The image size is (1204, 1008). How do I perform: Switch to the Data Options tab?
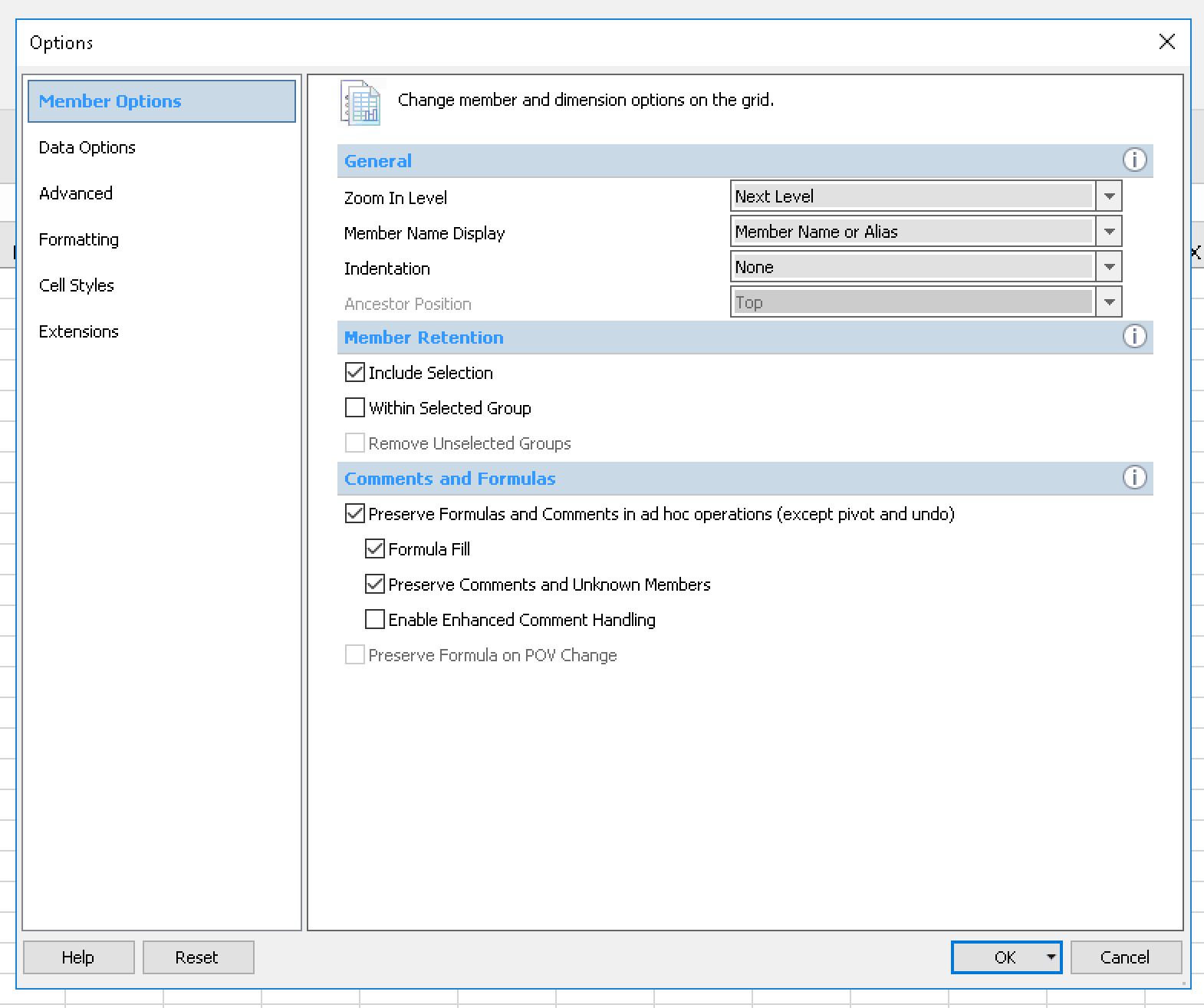pyautogui.click(x=87, y=147)
